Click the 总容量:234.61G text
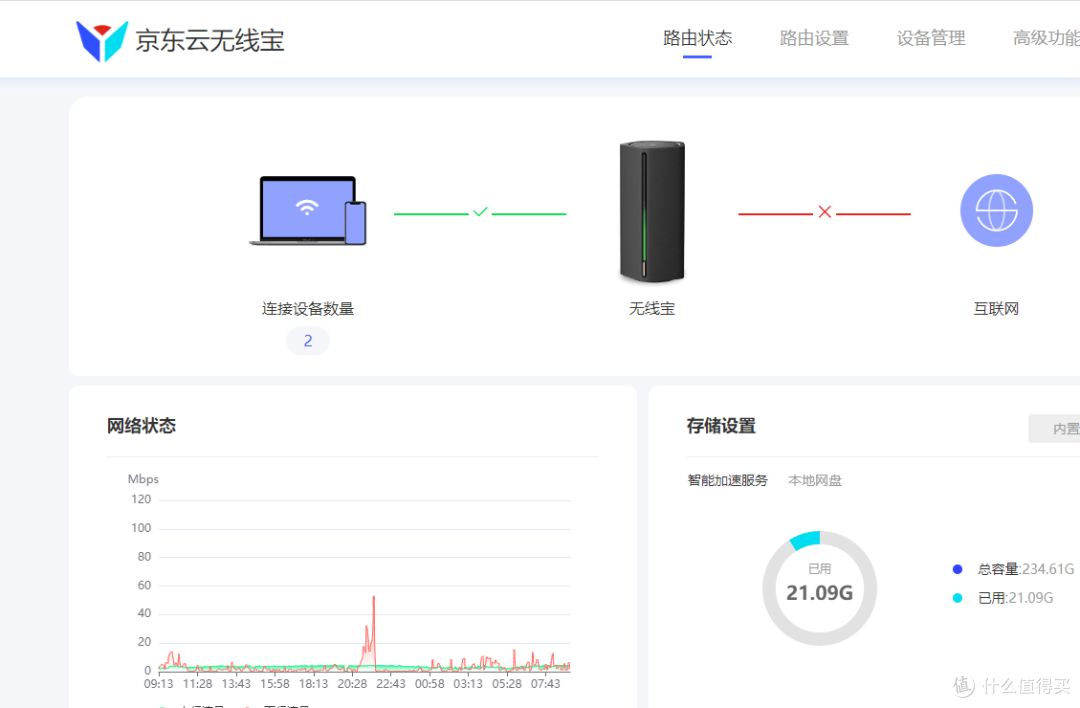This screenshot has width=1080, height=708. pos(1026,569)
